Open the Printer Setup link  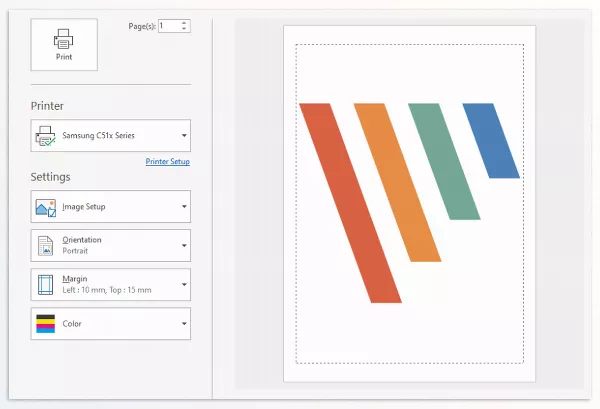167,161
